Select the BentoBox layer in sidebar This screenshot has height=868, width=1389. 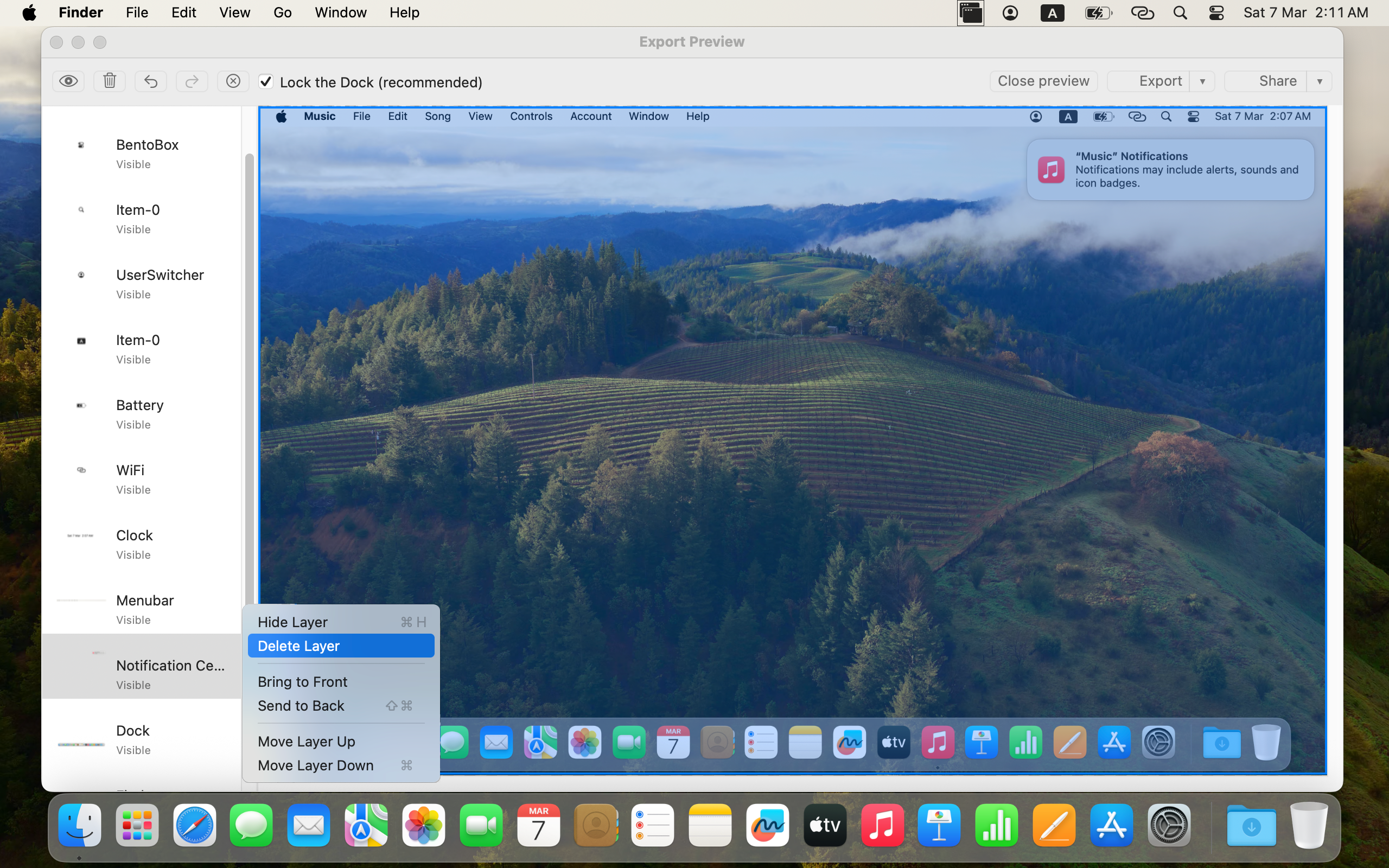[x=147, y=154]
